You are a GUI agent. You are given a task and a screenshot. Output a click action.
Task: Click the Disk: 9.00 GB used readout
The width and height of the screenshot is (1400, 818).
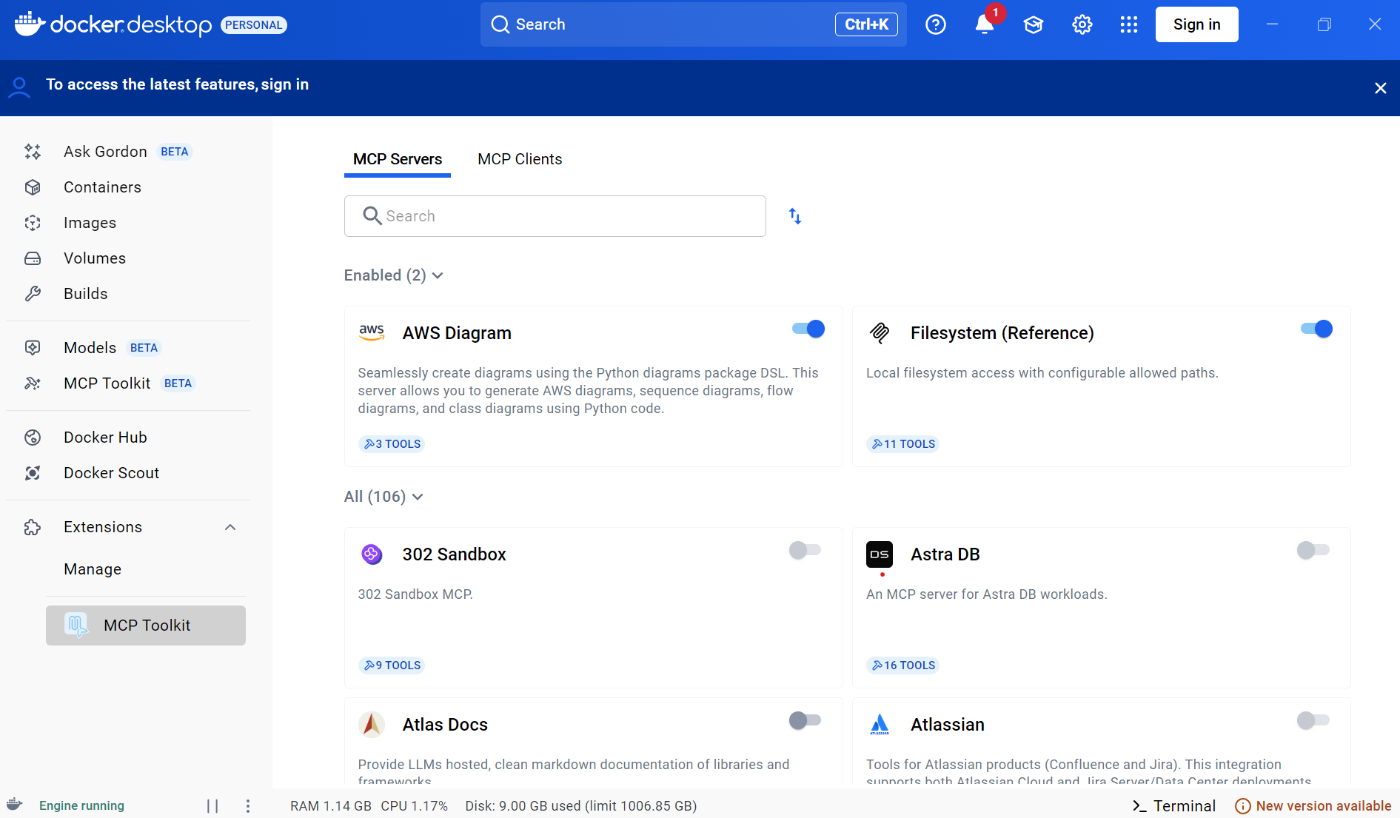pyautogui.click(x=580, y=806)
